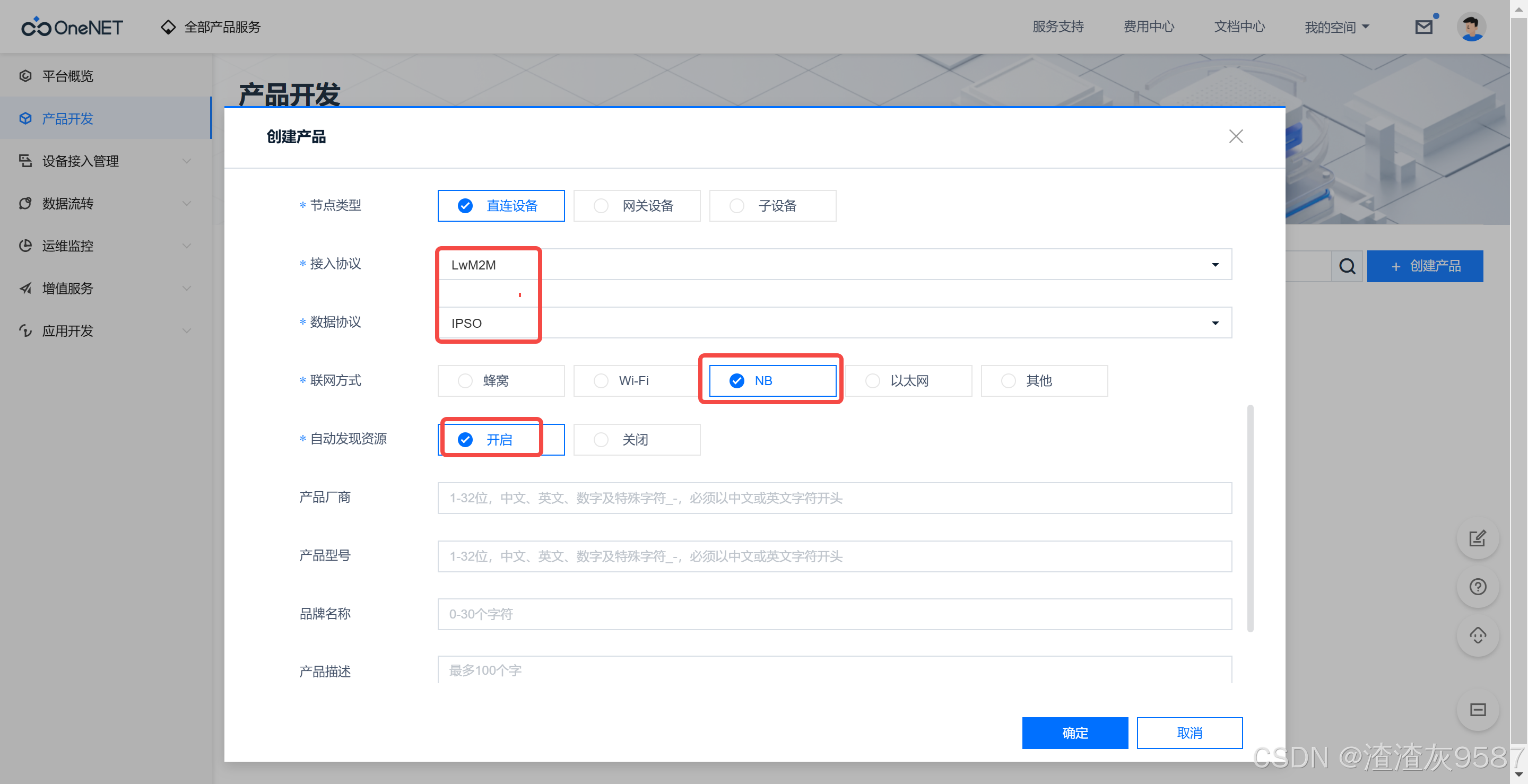Image resolution: width=1528 pixels, height=784 pixels.
Task: Click the OneNET logo
Action: click(x=72, y=27)
